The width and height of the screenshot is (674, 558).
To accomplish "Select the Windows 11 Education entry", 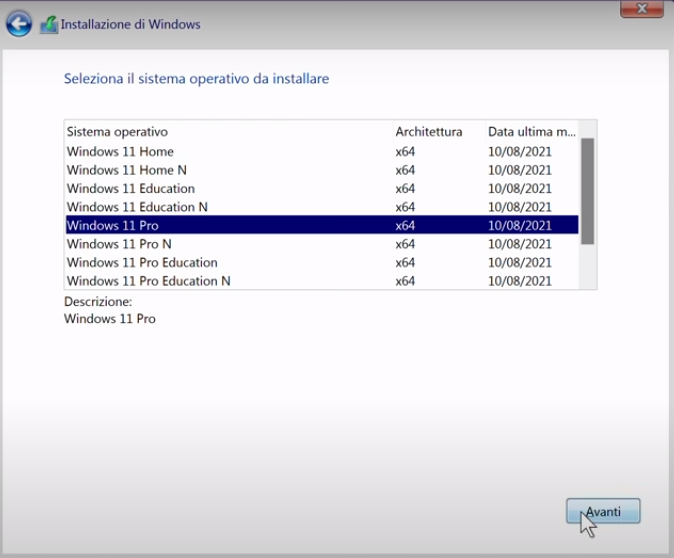I will click(x=322, y=188).
